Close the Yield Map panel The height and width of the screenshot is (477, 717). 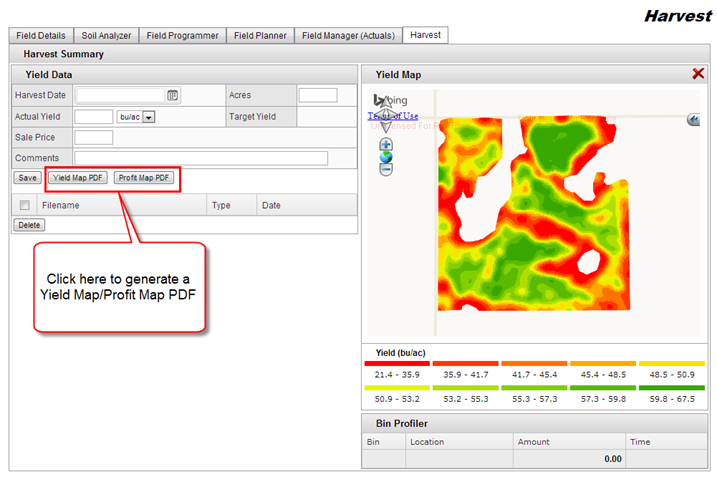[698, 74]
